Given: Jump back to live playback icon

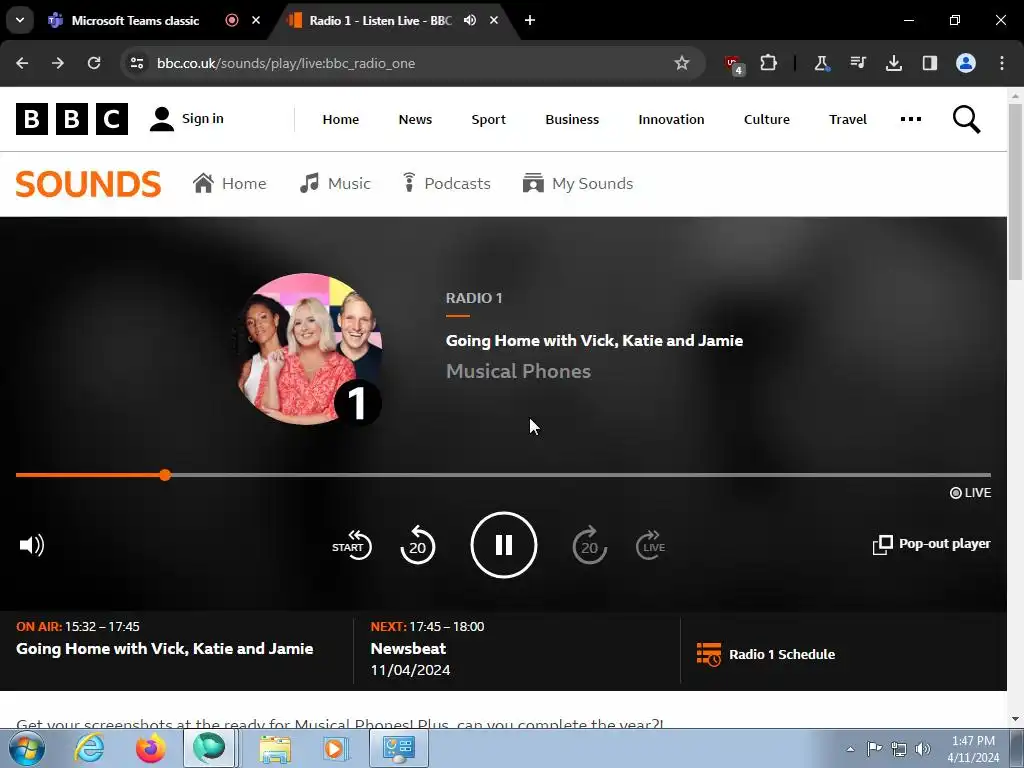Looking at the screenshot, I should pyautogui.click(x=650, y=545).
